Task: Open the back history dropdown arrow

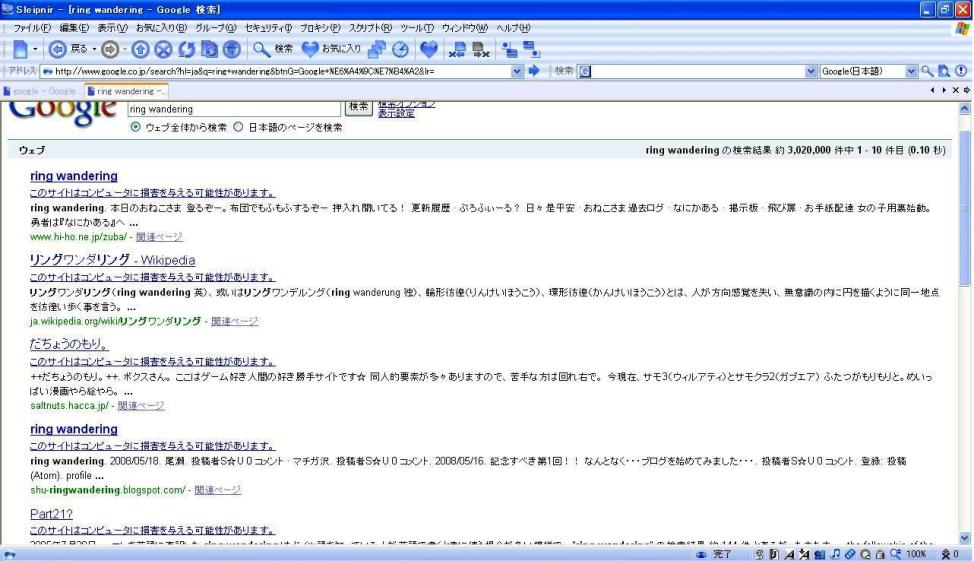Action: [x=94, y=49]
